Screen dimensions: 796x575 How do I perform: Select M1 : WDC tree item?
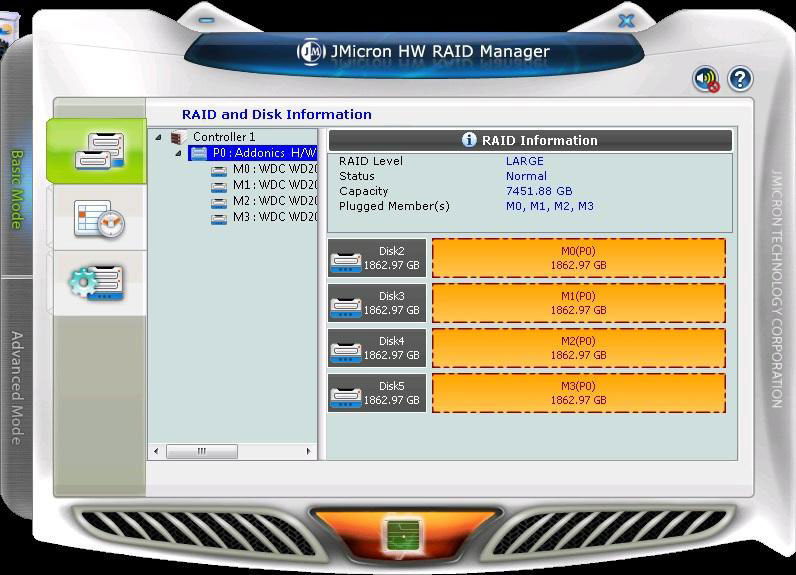tap(275, 185)
